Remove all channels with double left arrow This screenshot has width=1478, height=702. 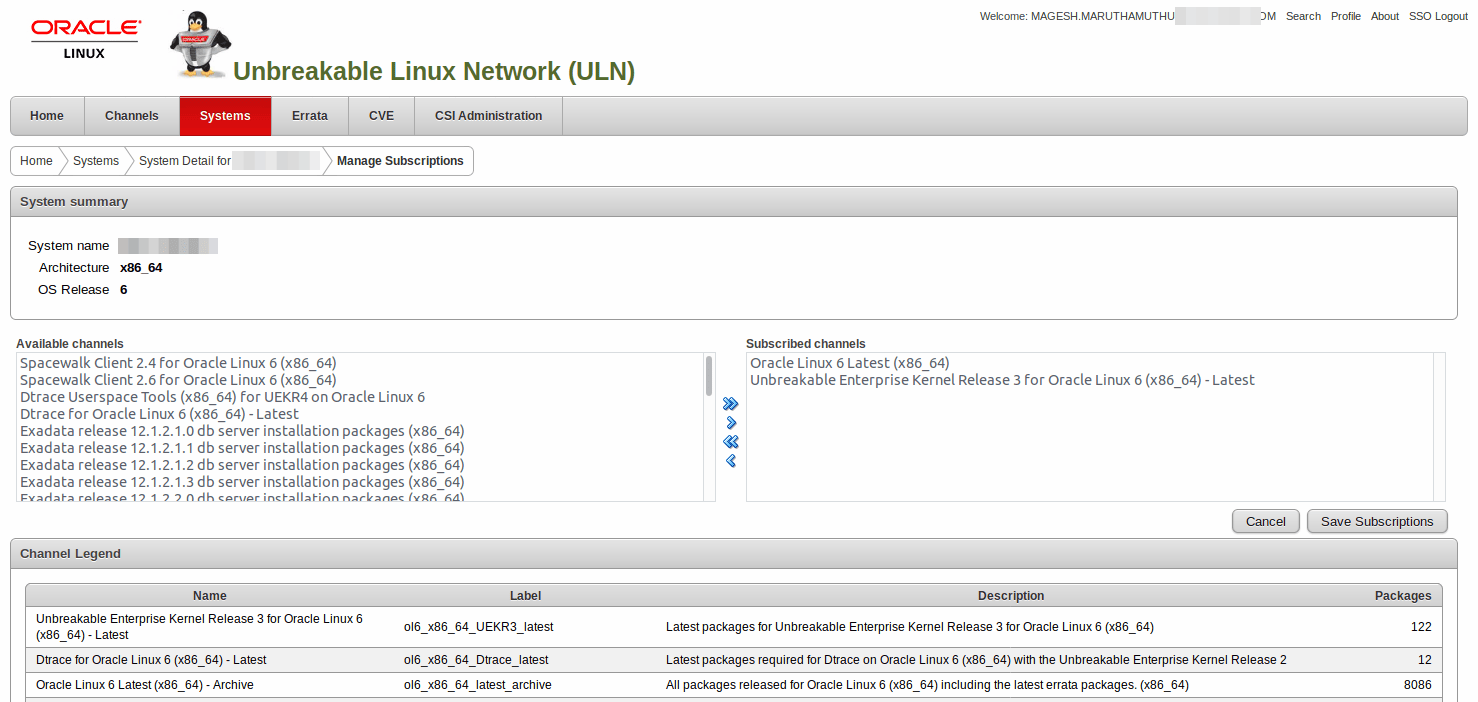pos(730,442)
